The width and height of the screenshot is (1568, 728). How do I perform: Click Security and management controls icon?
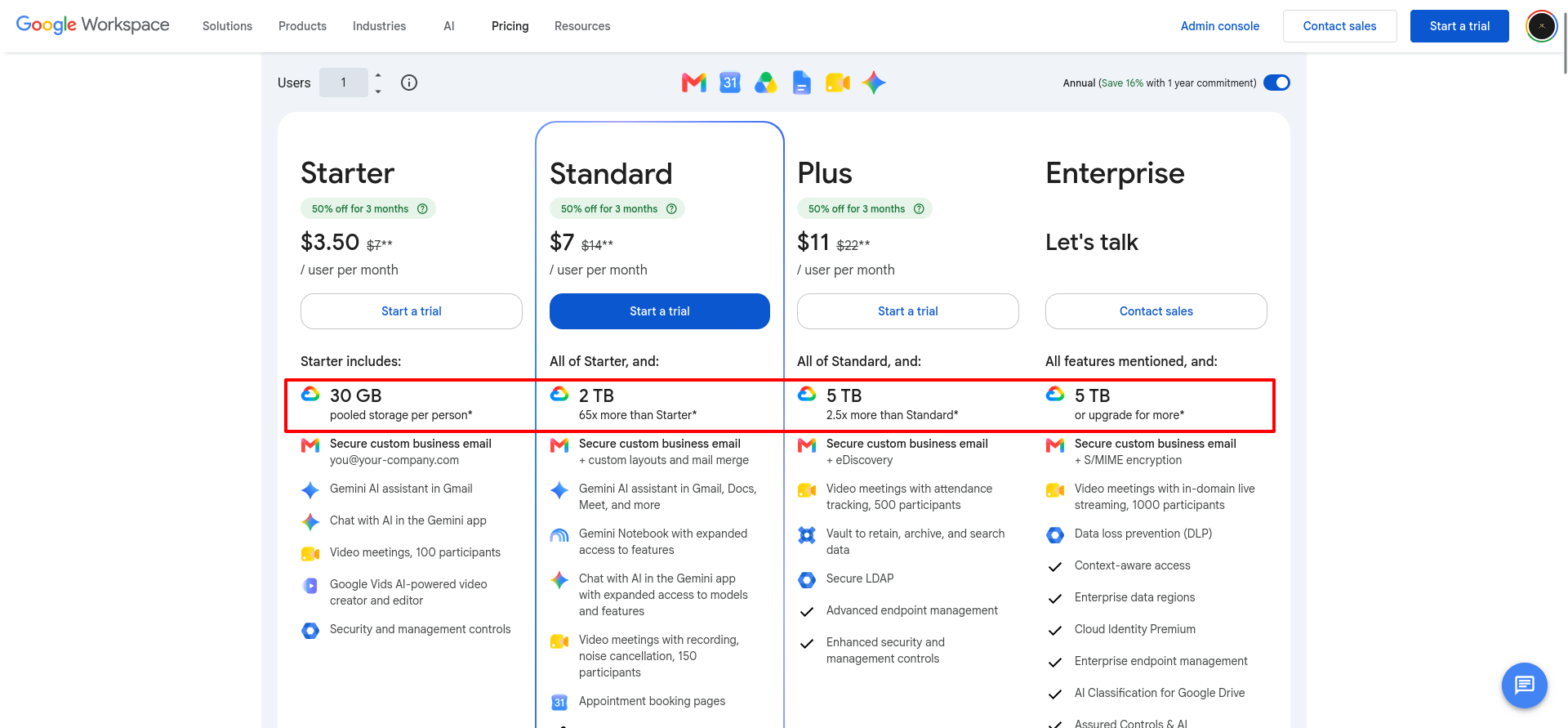click(310, 631)
